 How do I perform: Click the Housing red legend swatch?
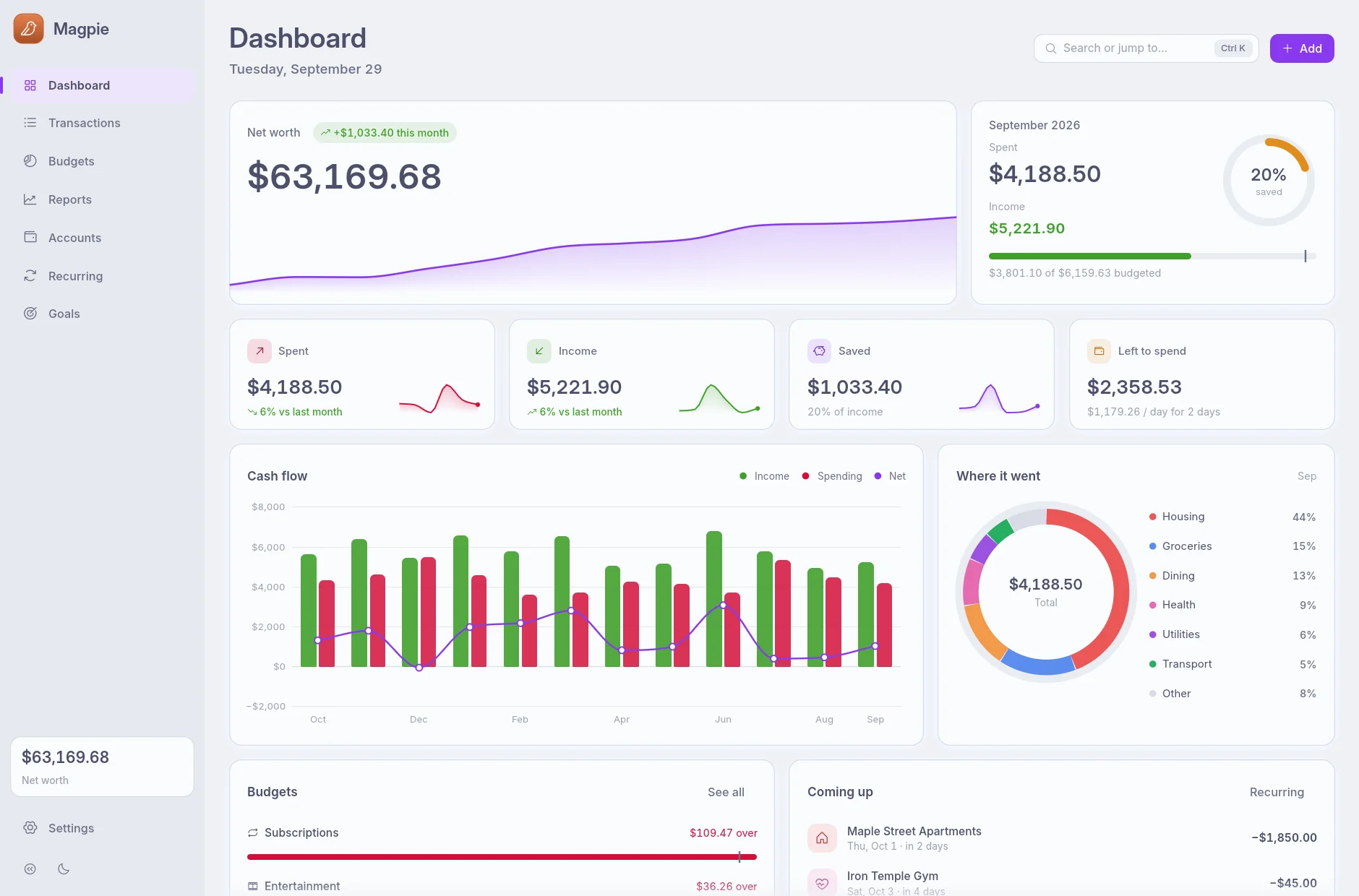tap(1153, 517)
